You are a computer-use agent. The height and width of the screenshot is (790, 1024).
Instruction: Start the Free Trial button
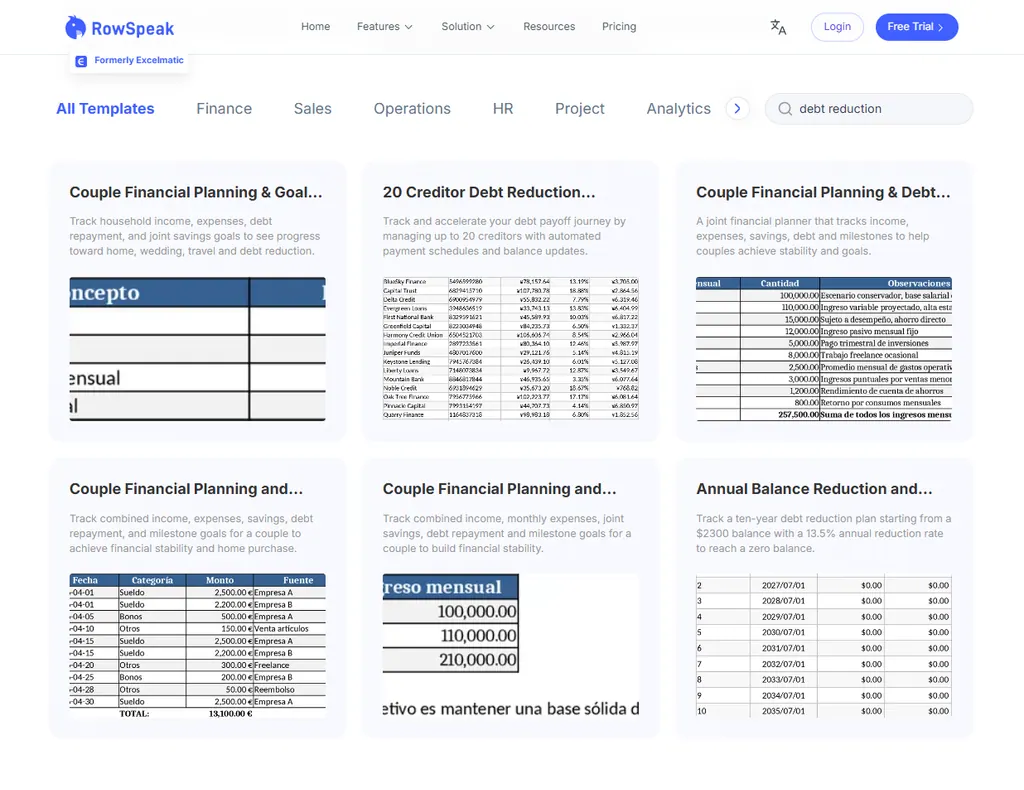(916, 27)
